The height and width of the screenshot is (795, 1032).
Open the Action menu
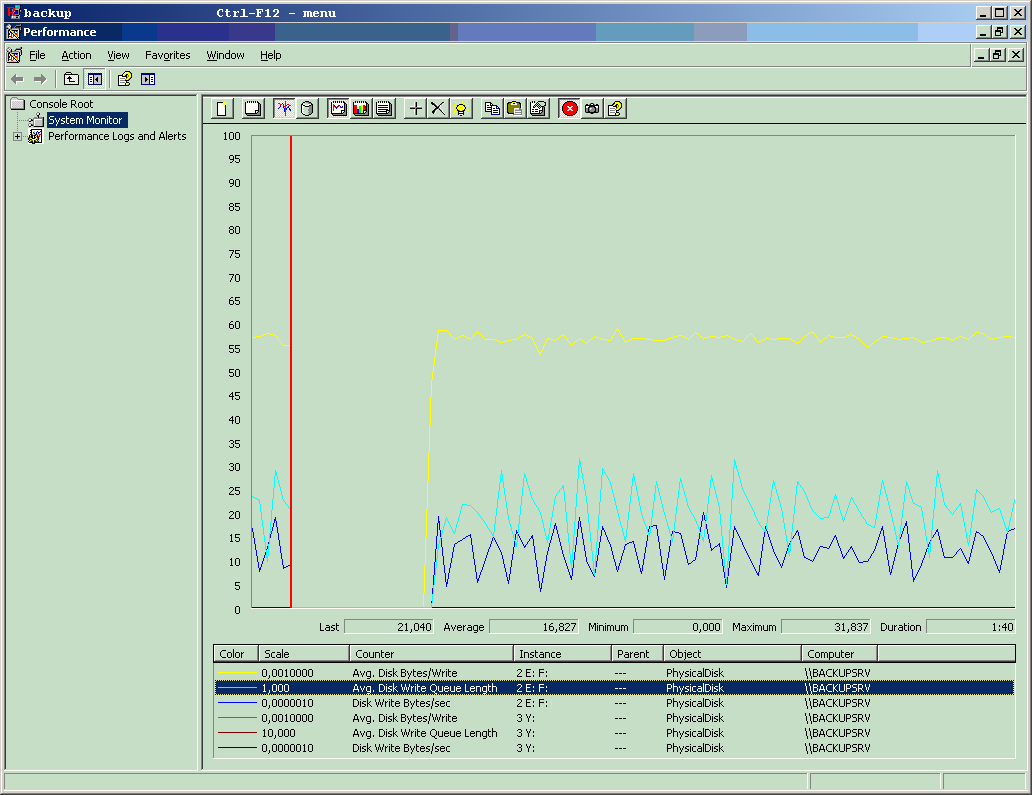tap(76, 55)
